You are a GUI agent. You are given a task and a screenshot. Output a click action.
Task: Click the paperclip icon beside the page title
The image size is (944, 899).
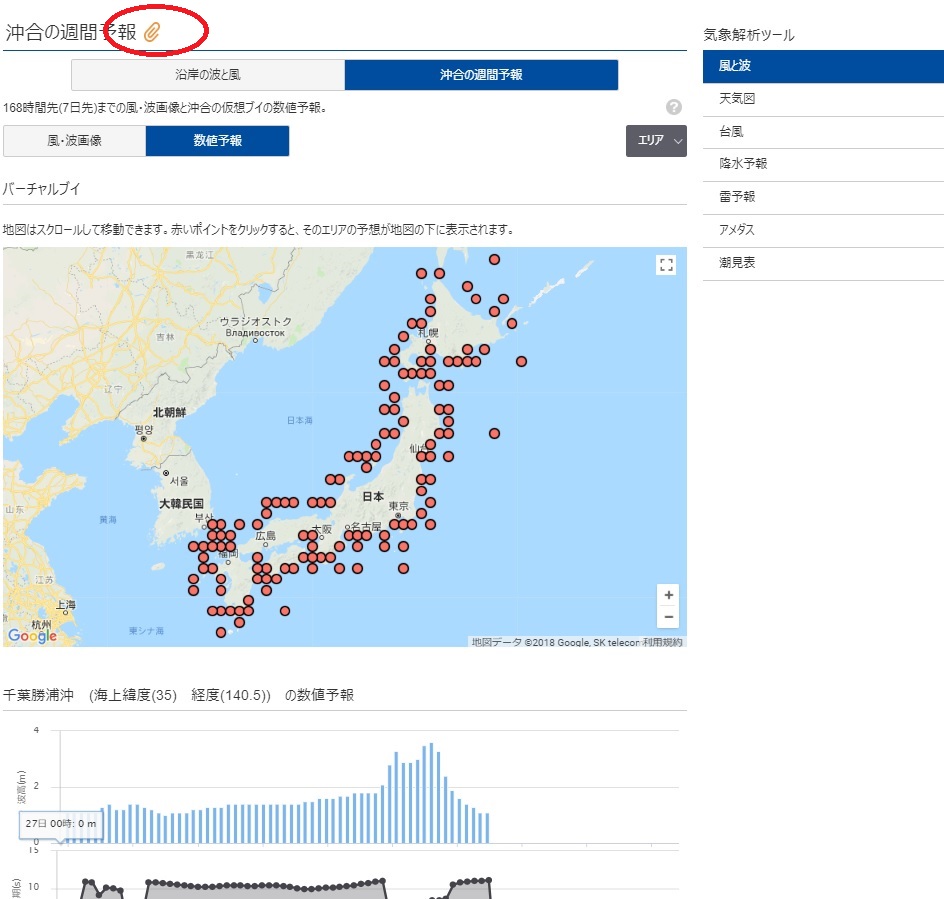(152, 32)
